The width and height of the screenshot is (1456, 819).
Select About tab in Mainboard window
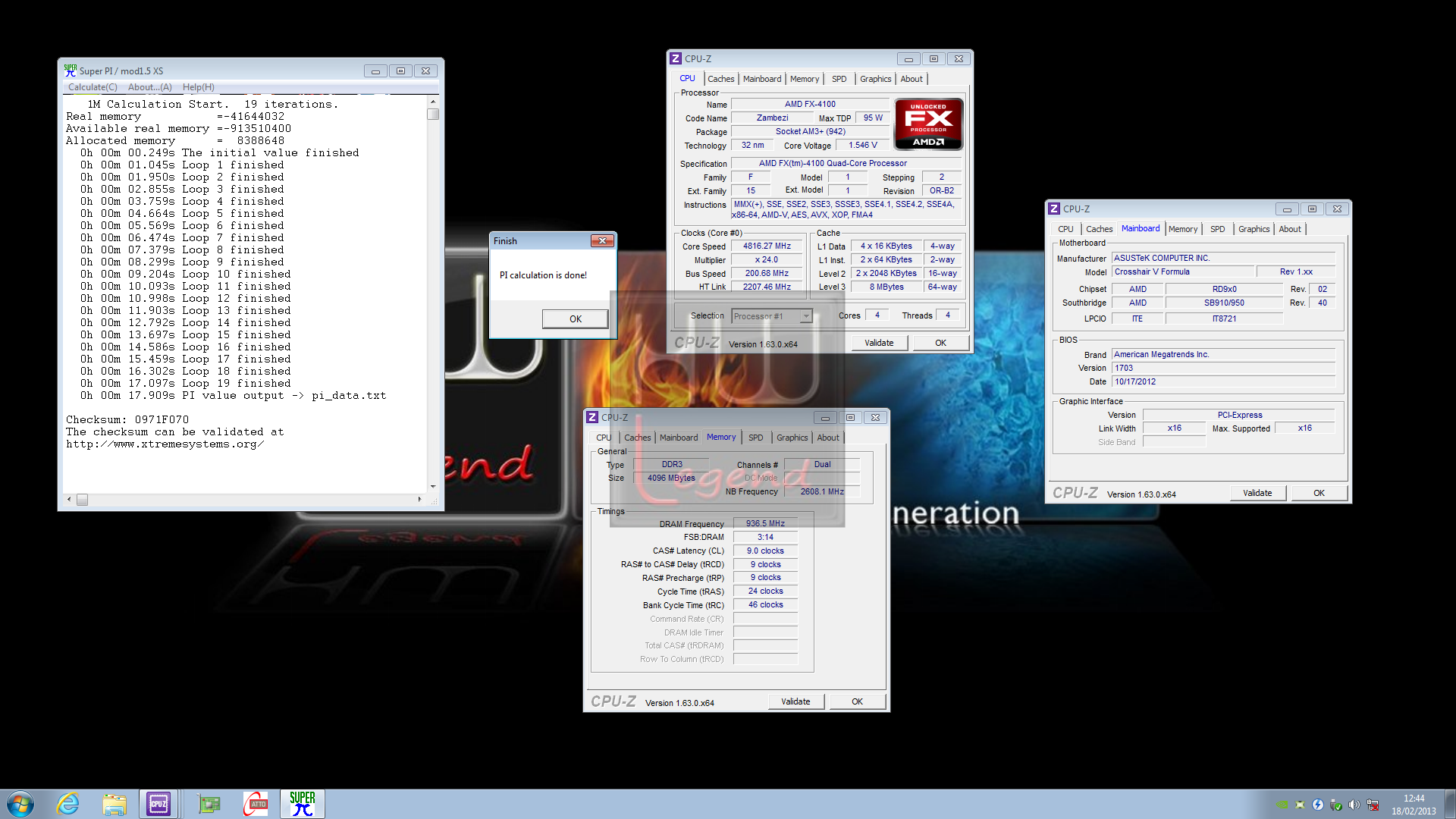[1290, 229]
